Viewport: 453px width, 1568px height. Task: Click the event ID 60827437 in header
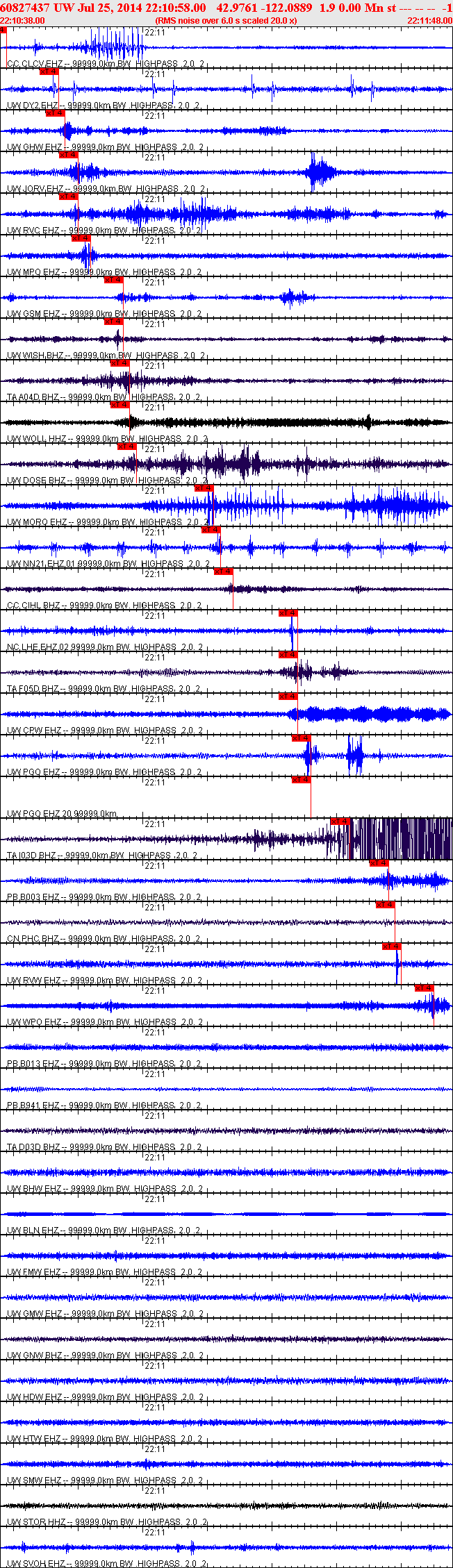click(25, 7)
